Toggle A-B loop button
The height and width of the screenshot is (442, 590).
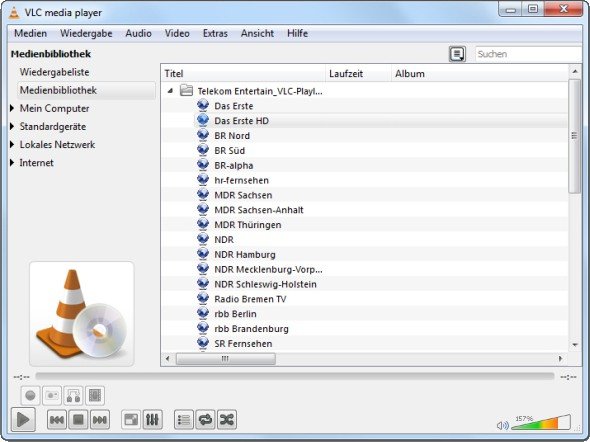[73, 395]
